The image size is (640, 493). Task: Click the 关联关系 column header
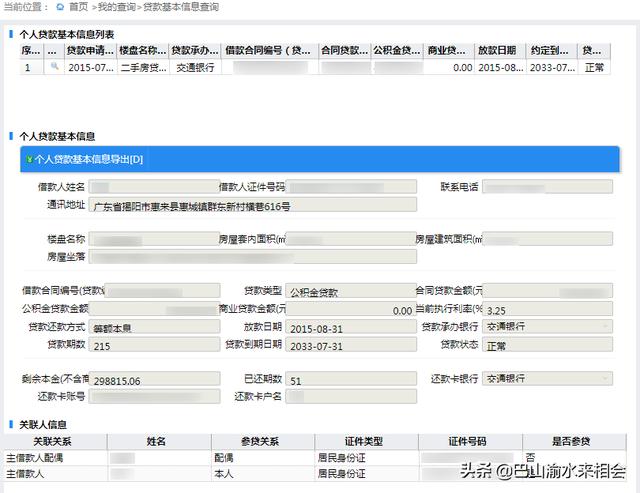(x=53, y=442)
